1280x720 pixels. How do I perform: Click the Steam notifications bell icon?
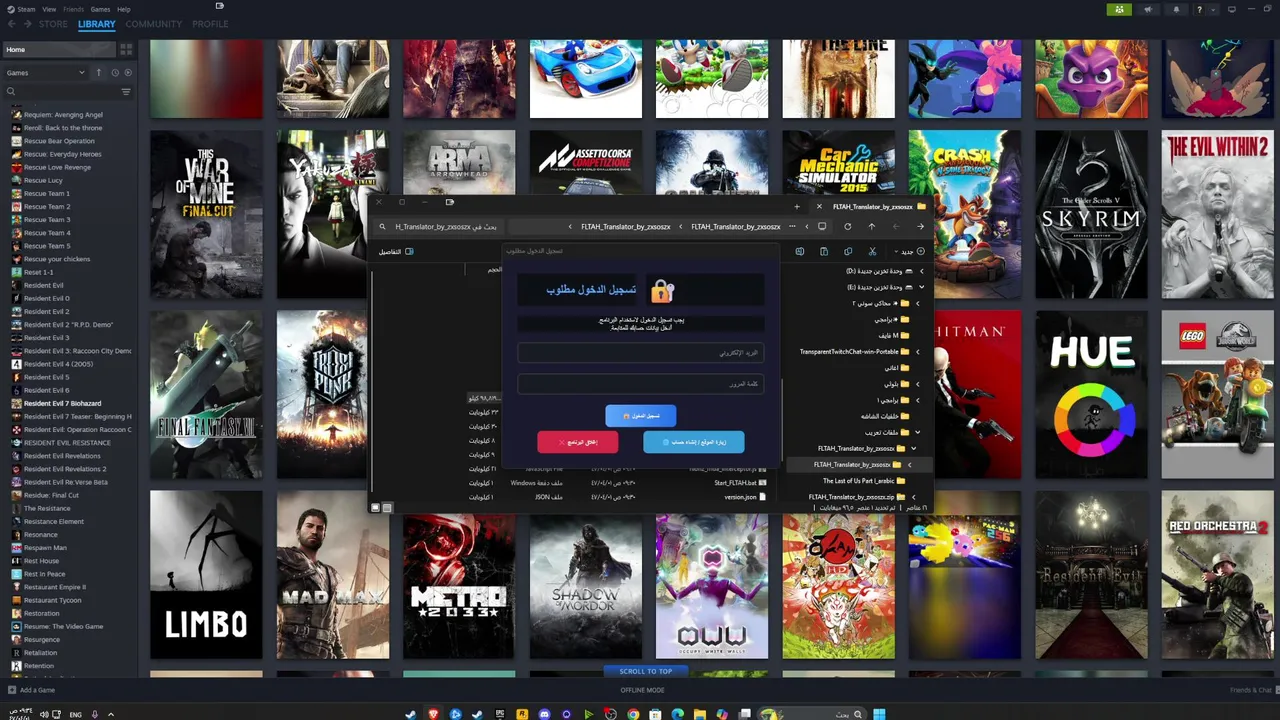[x=1176, y=9]
